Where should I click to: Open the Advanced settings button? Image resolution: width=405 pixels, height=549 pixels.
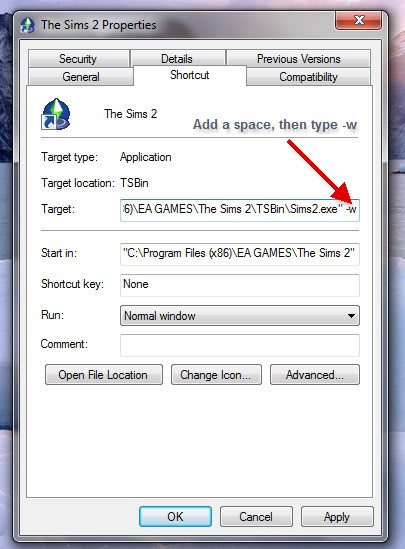315,375
